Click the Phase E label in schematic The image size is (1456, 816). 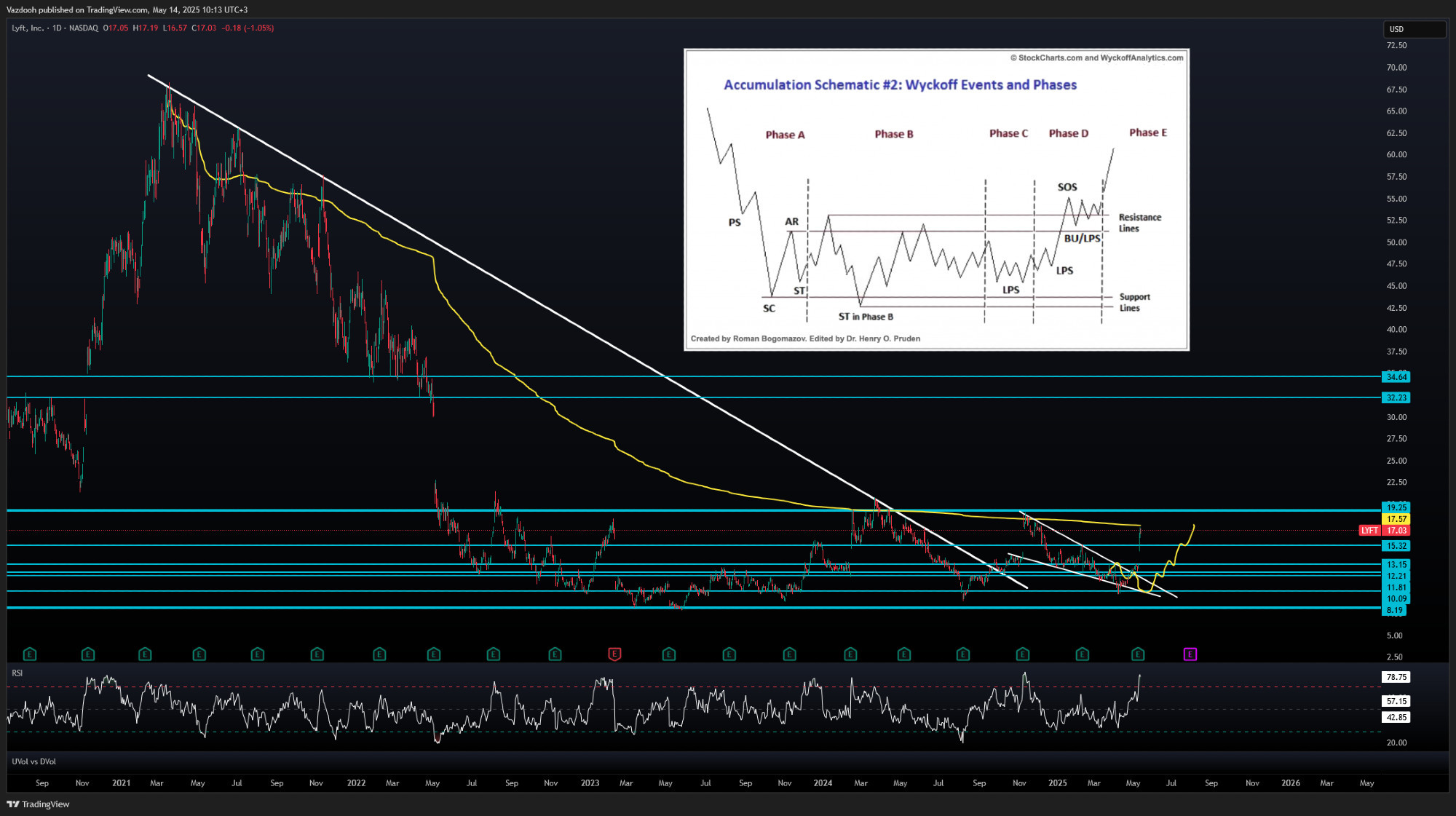point(1148,132)
